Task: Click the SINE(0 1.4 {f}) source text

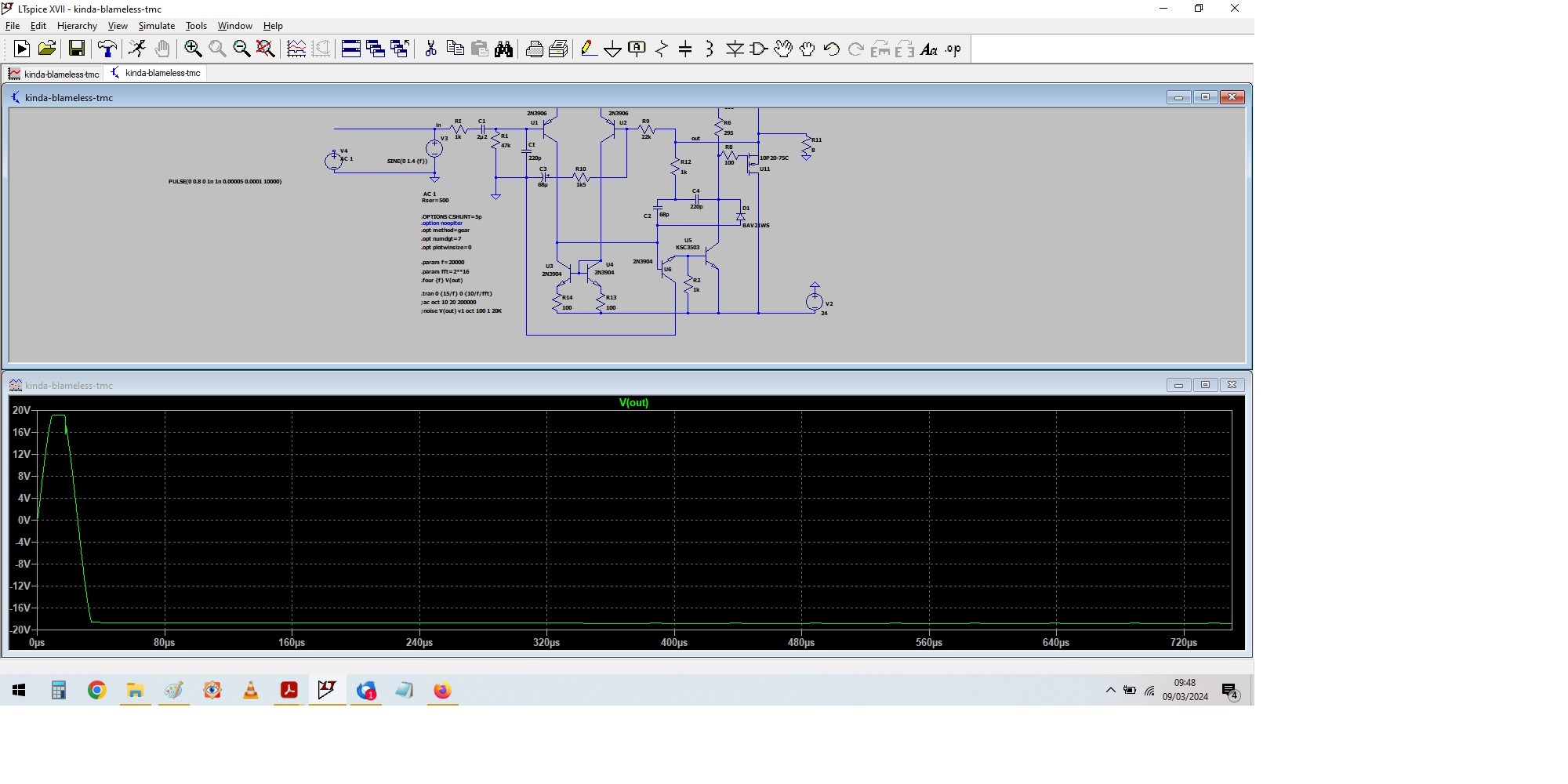Action: [x=407, y=162]
